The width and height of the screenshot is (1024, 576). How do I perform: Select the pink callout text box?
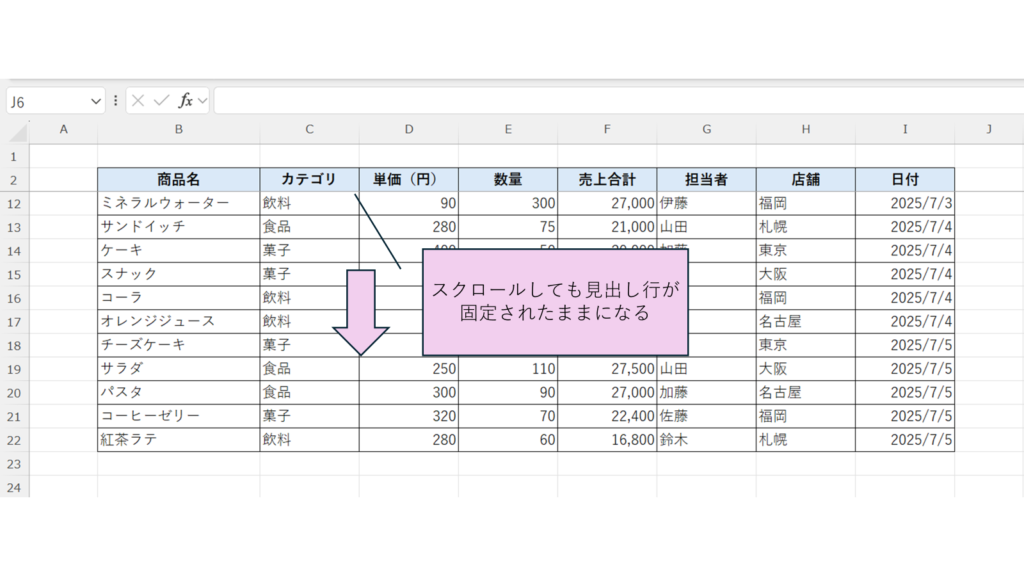point(555,302)
